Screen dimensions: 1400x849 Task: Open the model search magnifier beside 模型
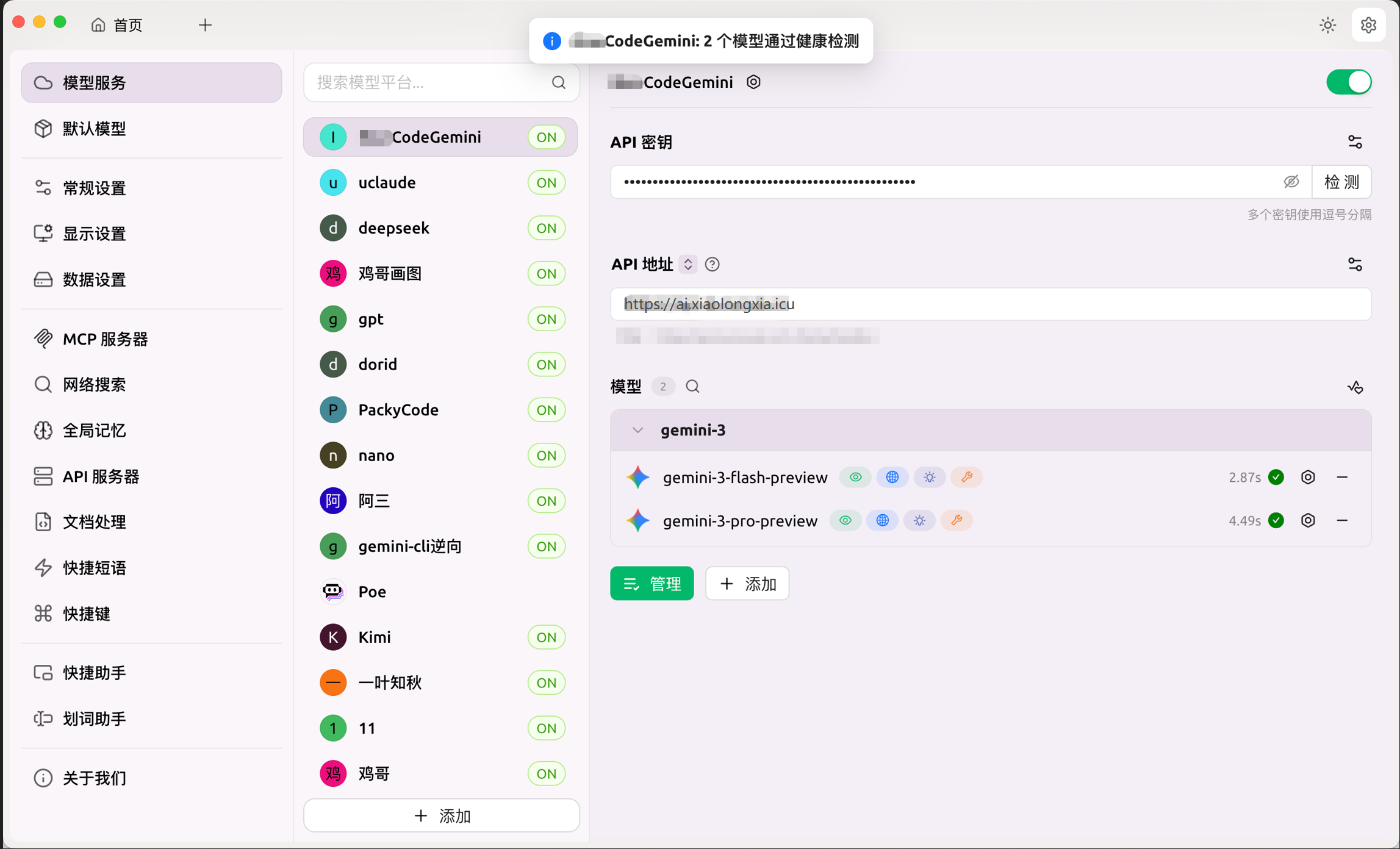point(692,386)
